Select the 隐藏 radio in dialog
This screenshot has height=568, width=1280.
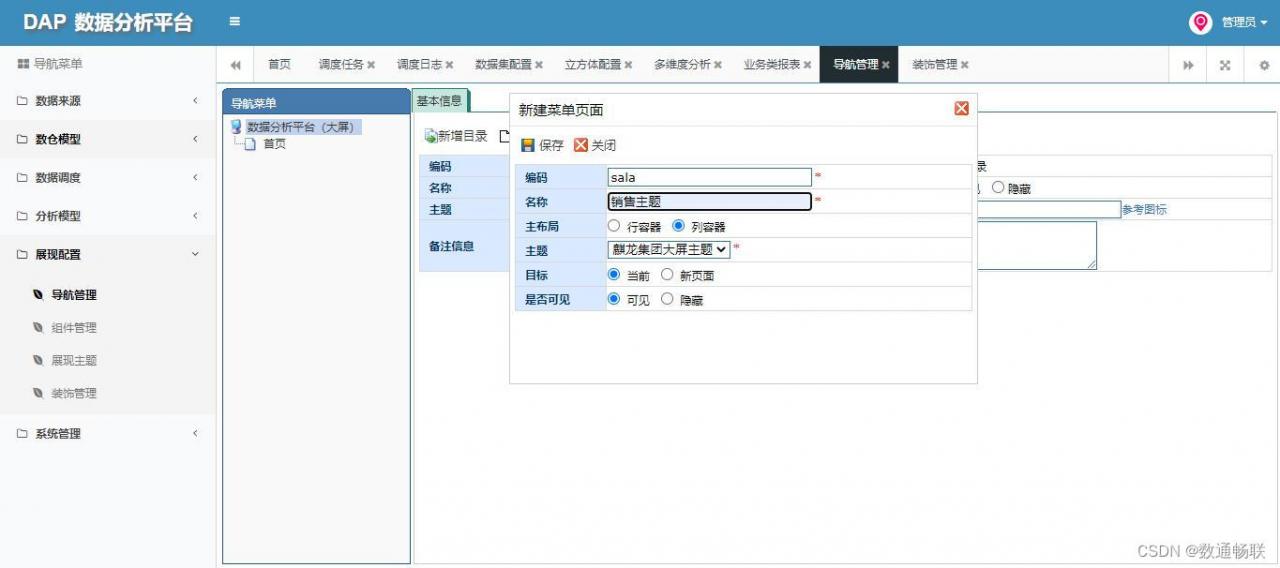(x=667, y=298)
